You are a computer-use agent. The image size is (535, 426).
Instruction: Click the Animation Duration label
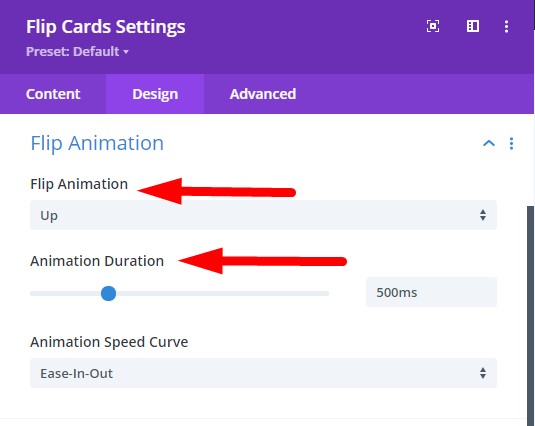pos(97,261)
